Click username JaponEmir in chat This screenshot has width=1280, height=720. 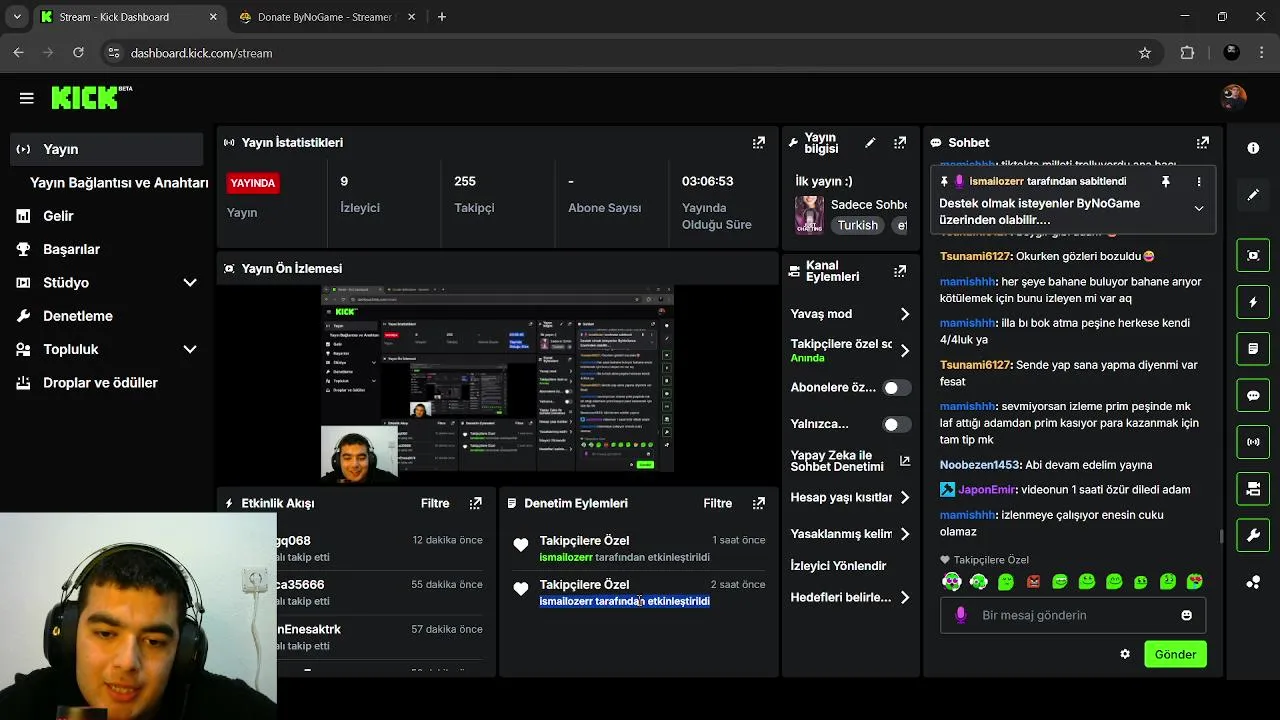click(x=987, y=490)
